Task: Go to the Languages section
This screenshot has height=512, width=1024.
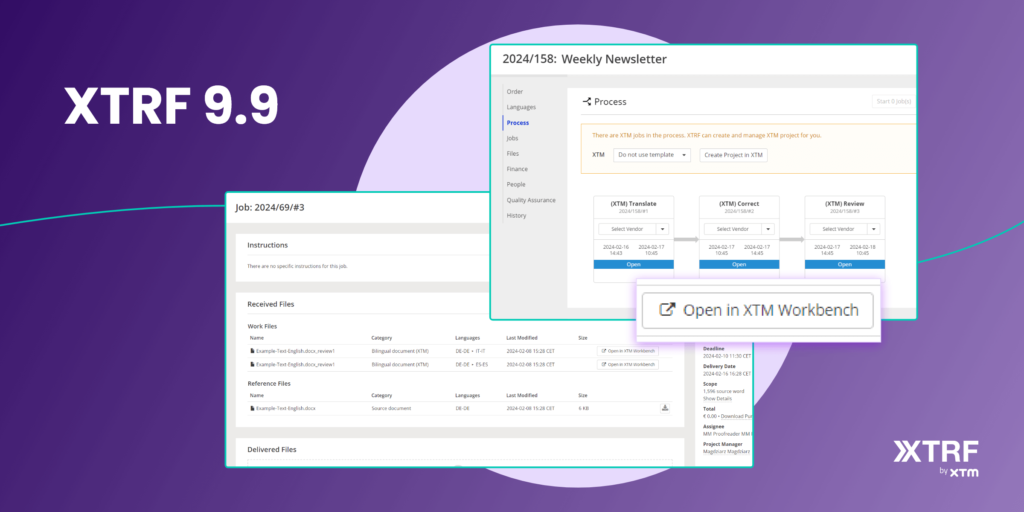Action: pos(521,107)
